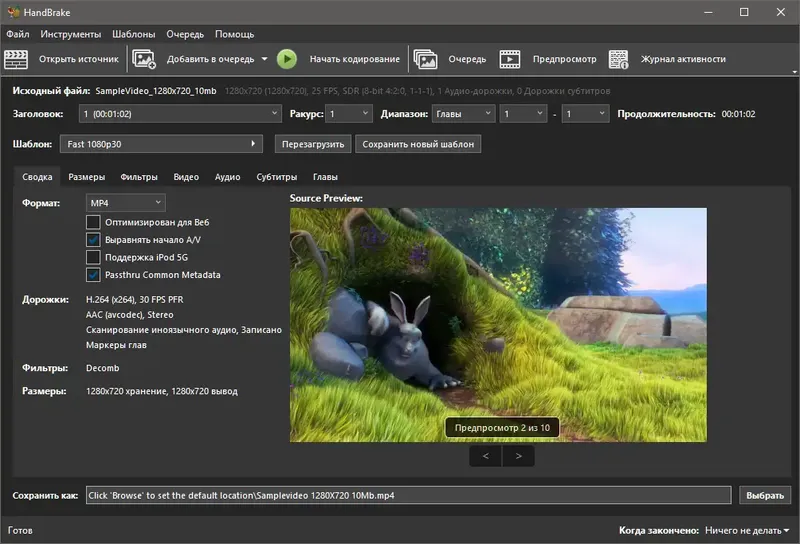Viewport: 800px width, 544px height.
Task: Click the Перезагрузить button
Action: (312, 144)
